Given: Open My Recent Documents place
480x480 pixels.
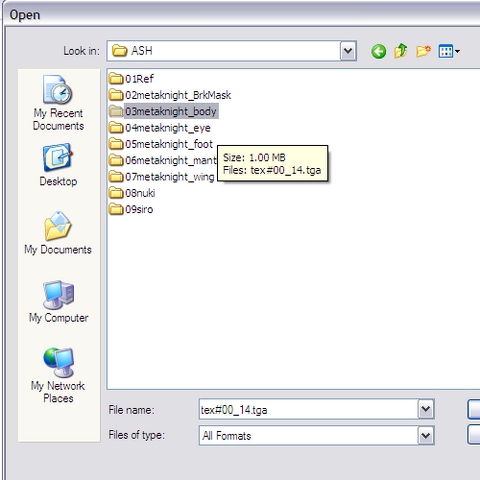Looking at the screenshot, I should tap(58, 103).
